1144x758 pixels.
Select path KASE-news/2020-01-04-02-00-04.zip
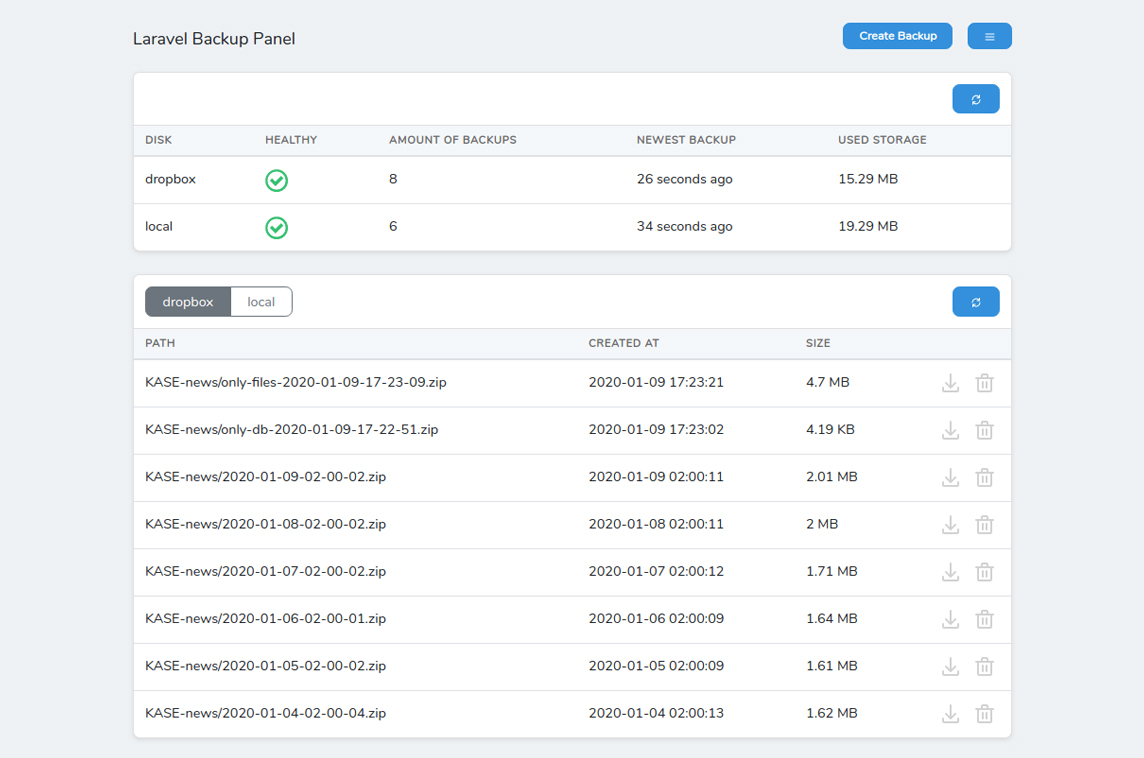click(x=266, y=713)
